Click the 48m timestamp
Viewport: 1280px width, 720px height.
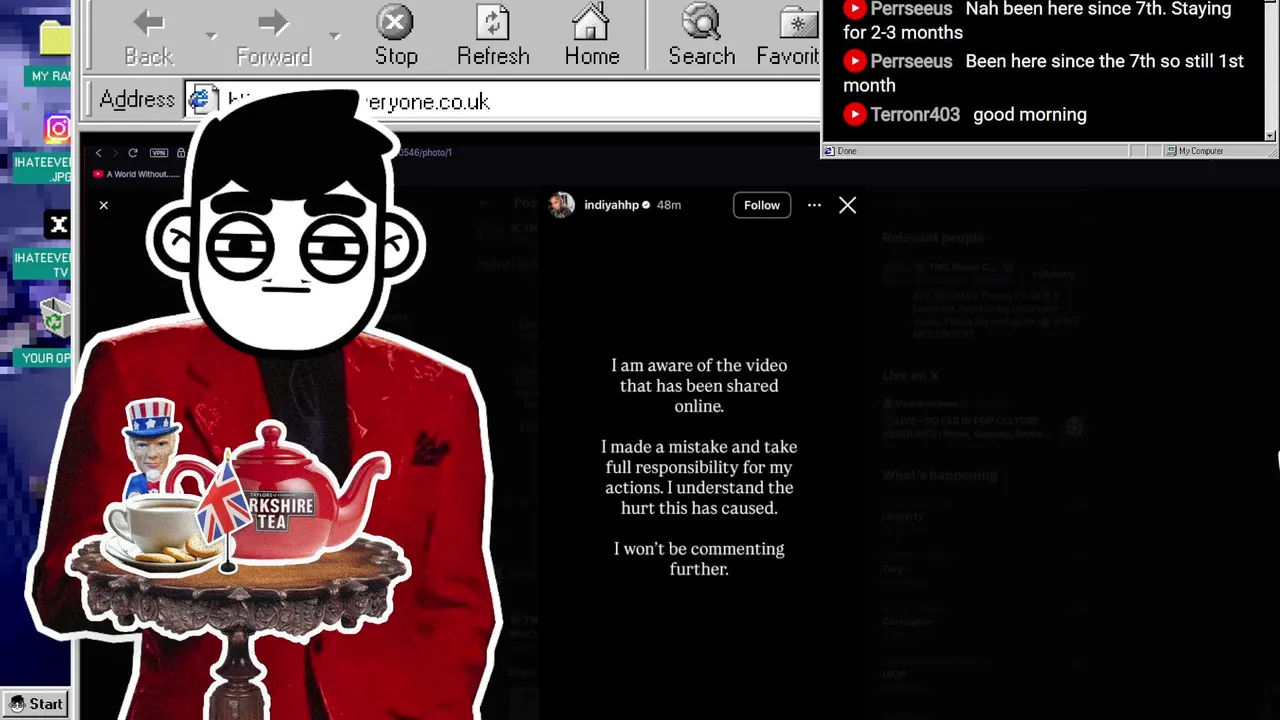[668, 205]
